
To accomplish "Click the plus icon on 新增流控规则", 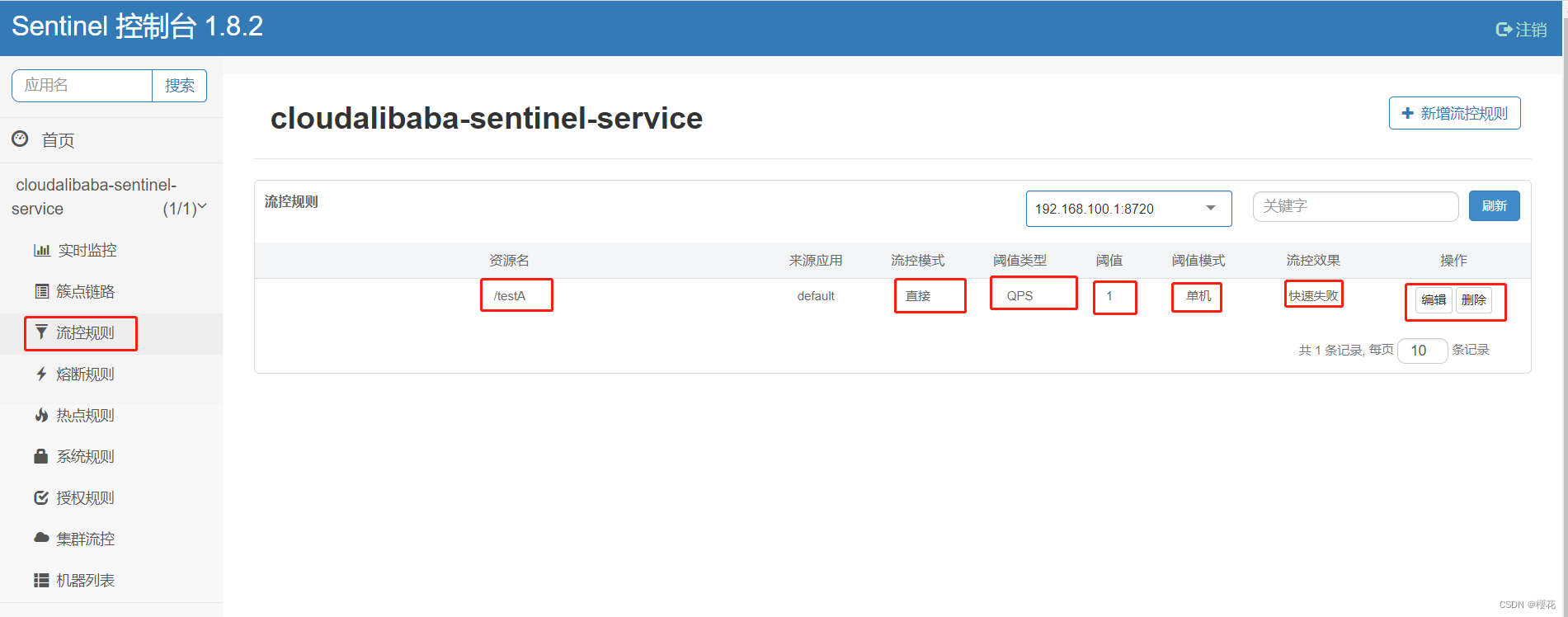I will click(1407, 113).
